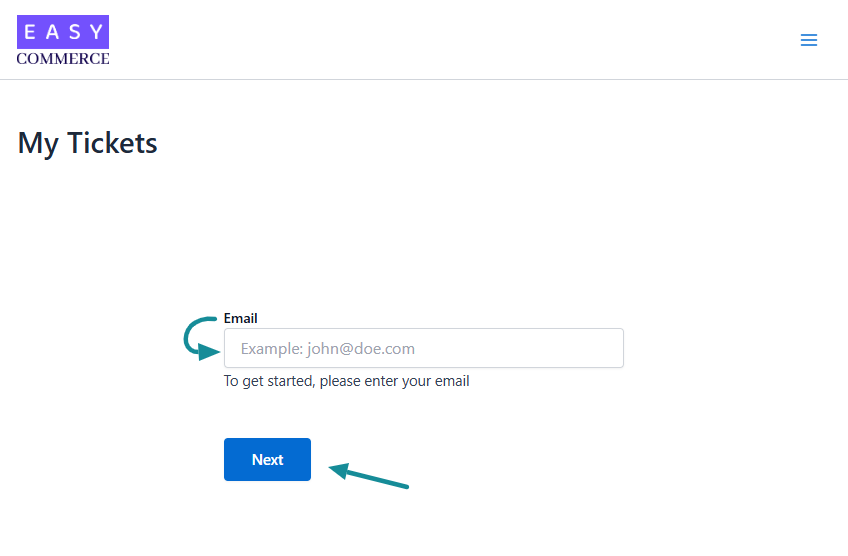Go to homepage via header logo
The image size is (848, 556).
tap(63, 41)
